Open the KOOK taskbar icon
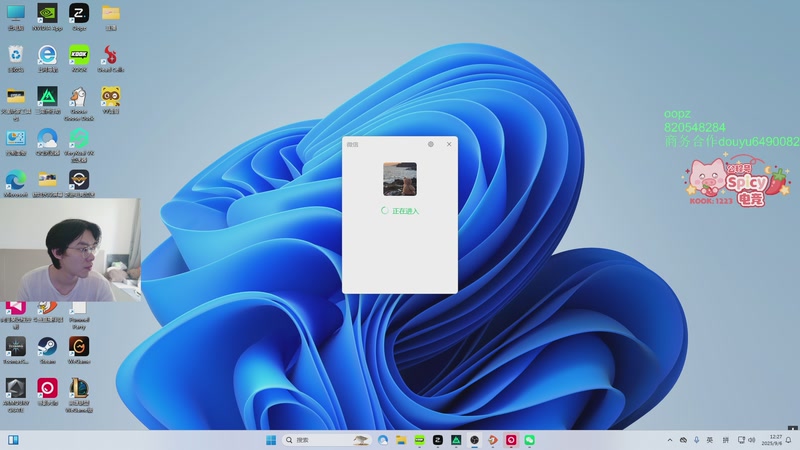 click(419, 440)
